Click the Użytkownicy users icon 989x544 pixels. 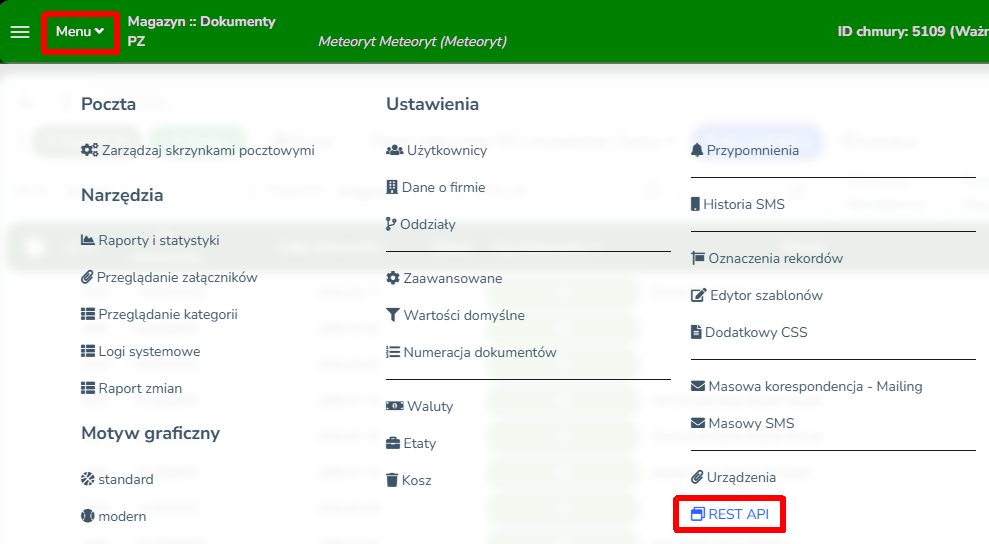click(x=394, y=150)
